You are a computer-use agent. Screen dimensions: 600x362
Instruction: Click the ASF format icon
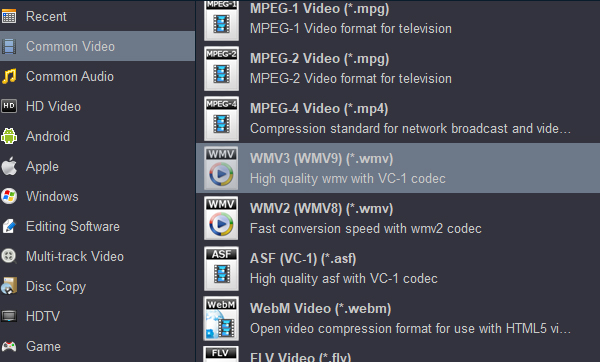(221, 268)
